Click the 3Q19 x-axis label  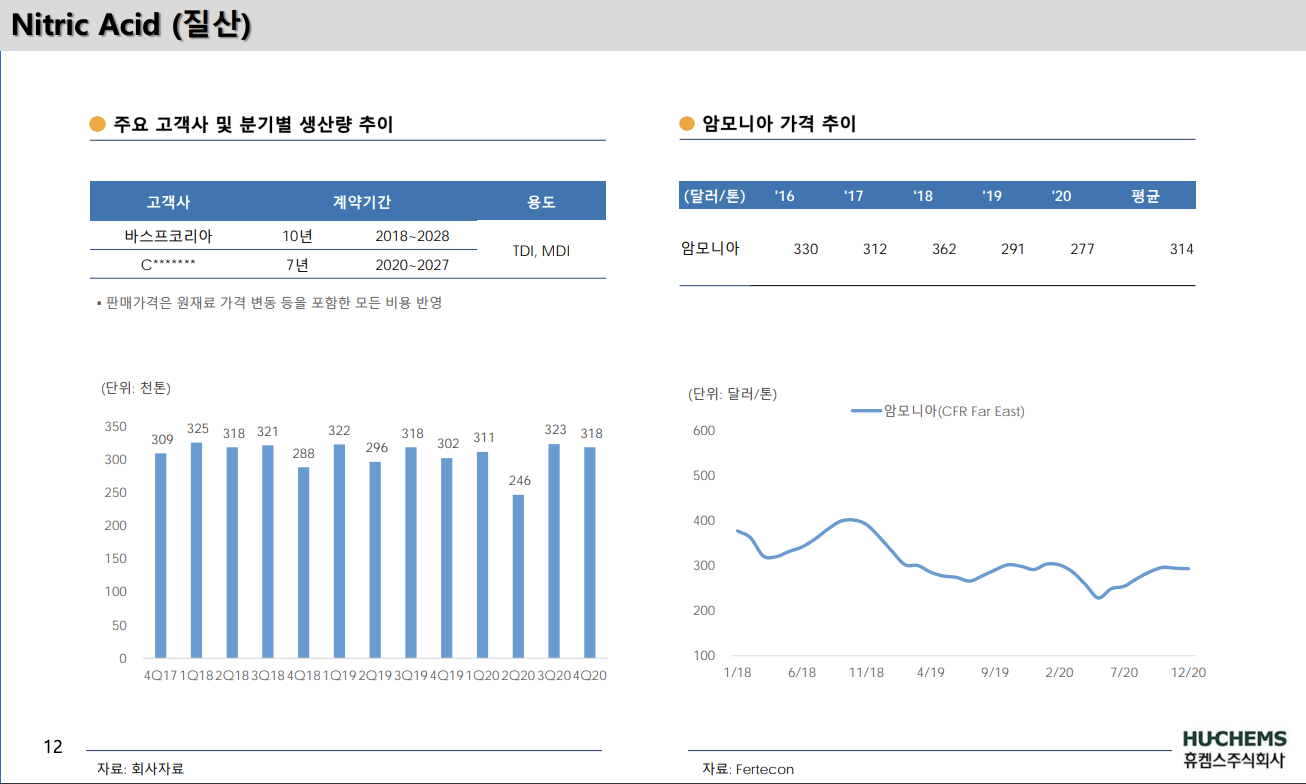point(411,675)
